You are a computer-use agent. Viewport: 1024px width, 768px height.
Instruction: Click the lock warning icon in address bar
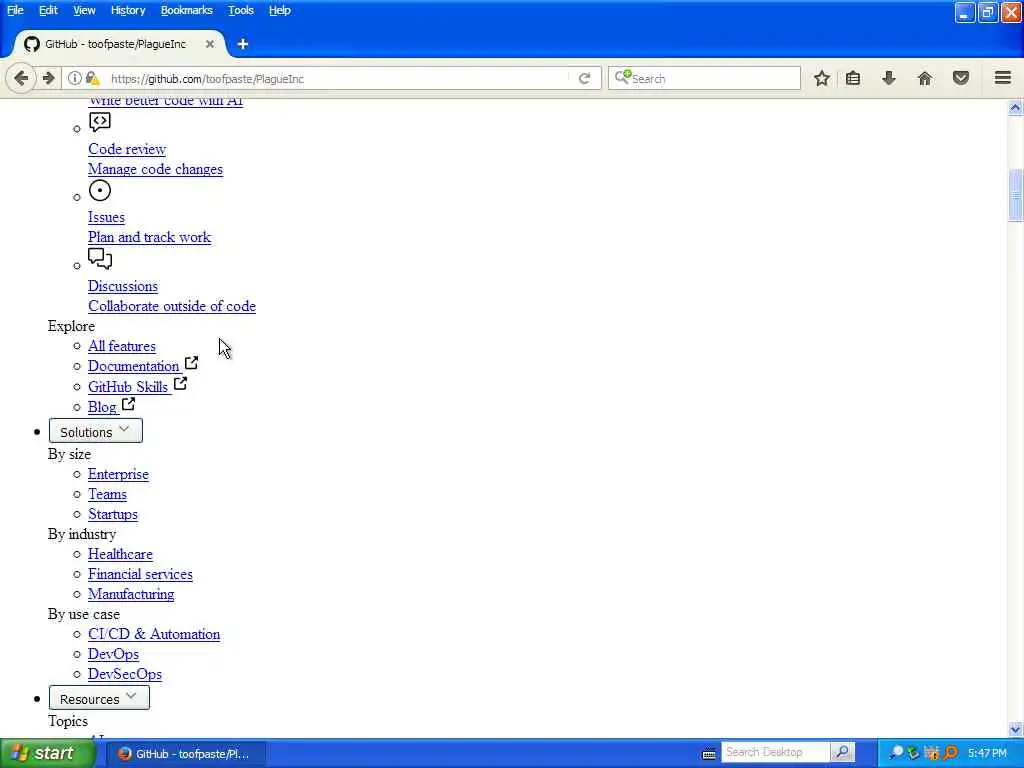pyautogui.click(x=93, y=78)
